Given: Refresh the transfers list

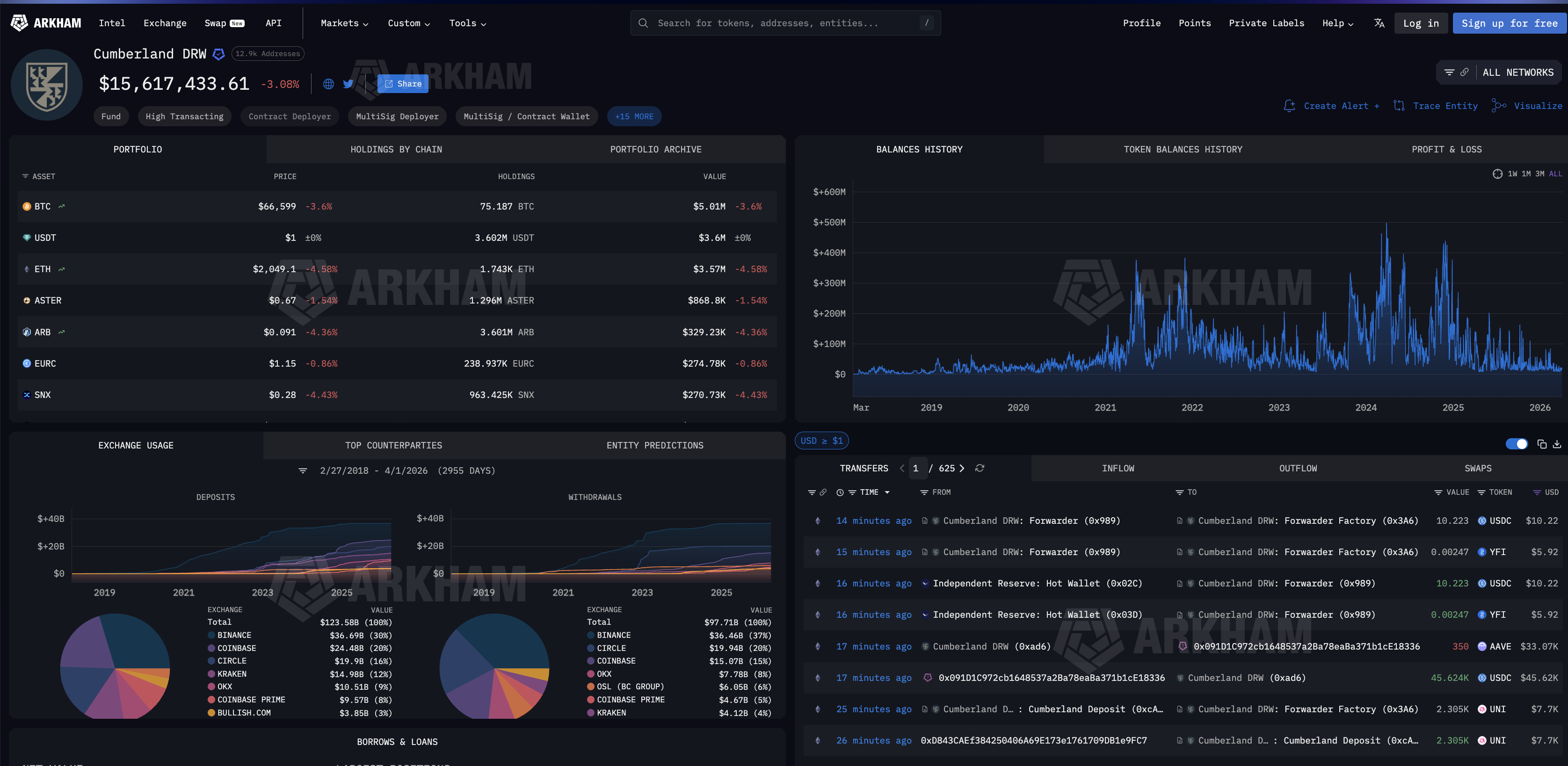Looking at the screenshot, I should tap(980, 468).
